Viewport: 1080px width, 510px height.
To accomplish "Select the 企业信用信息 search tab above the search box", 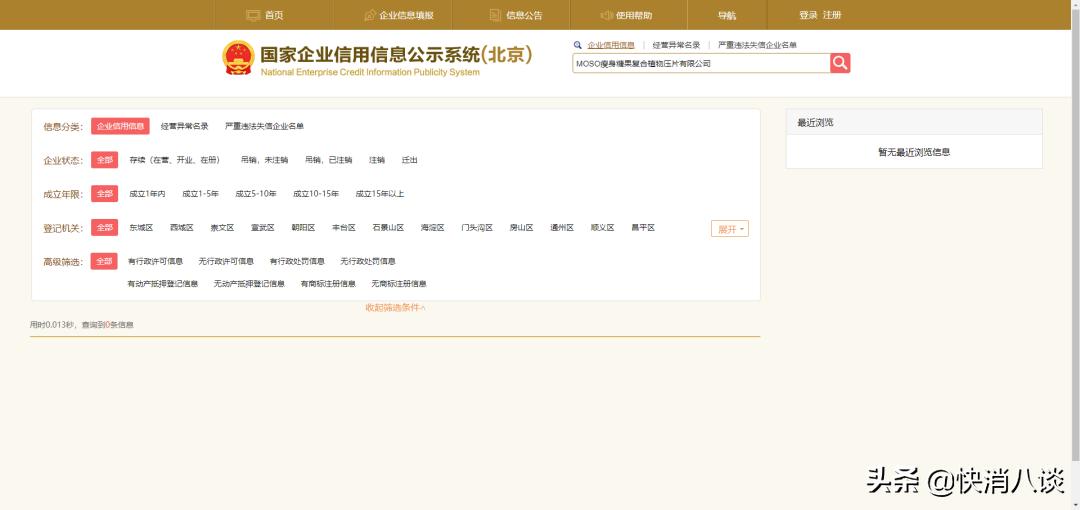I will [x=611, y=45].
